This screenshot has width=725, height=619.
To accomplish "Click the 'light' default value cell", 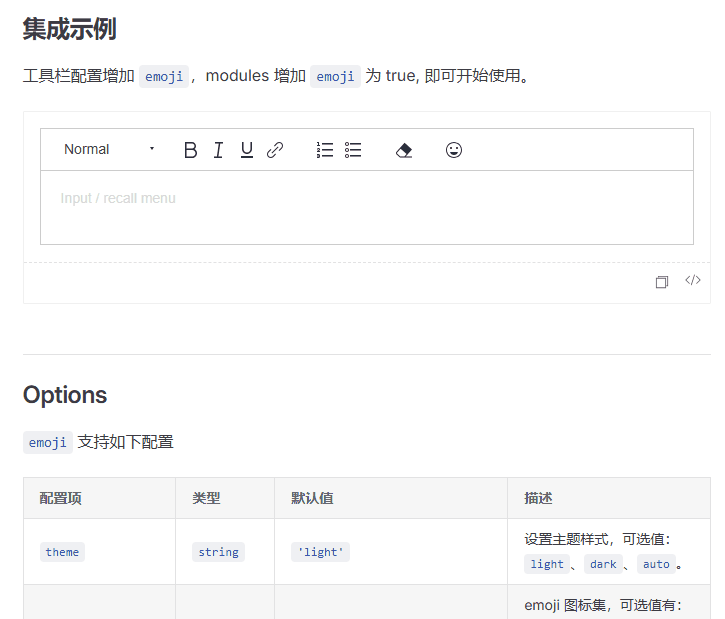I will 320,552.
